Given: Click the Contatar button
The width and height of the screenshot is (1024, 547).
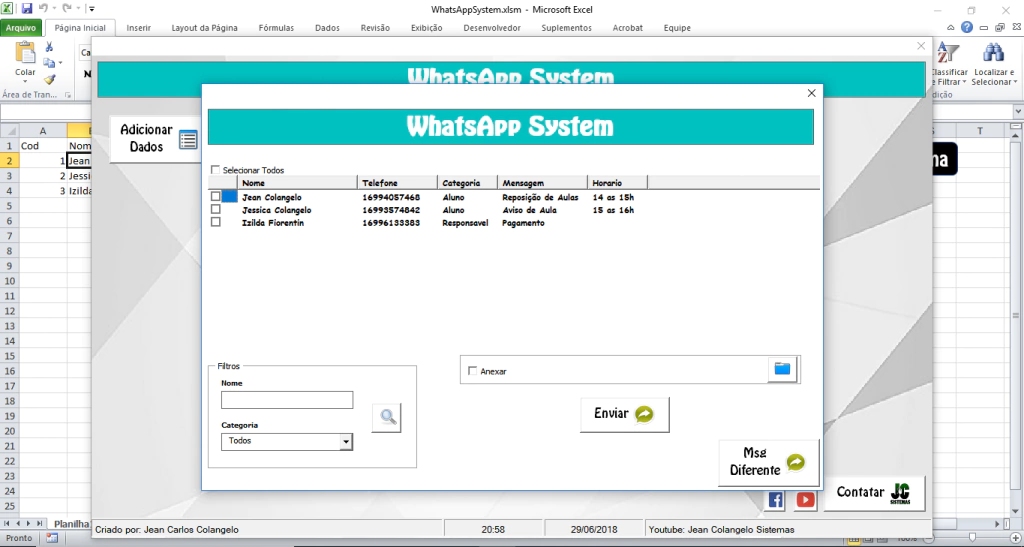Looking at the screenshot, I should (874, 493).
